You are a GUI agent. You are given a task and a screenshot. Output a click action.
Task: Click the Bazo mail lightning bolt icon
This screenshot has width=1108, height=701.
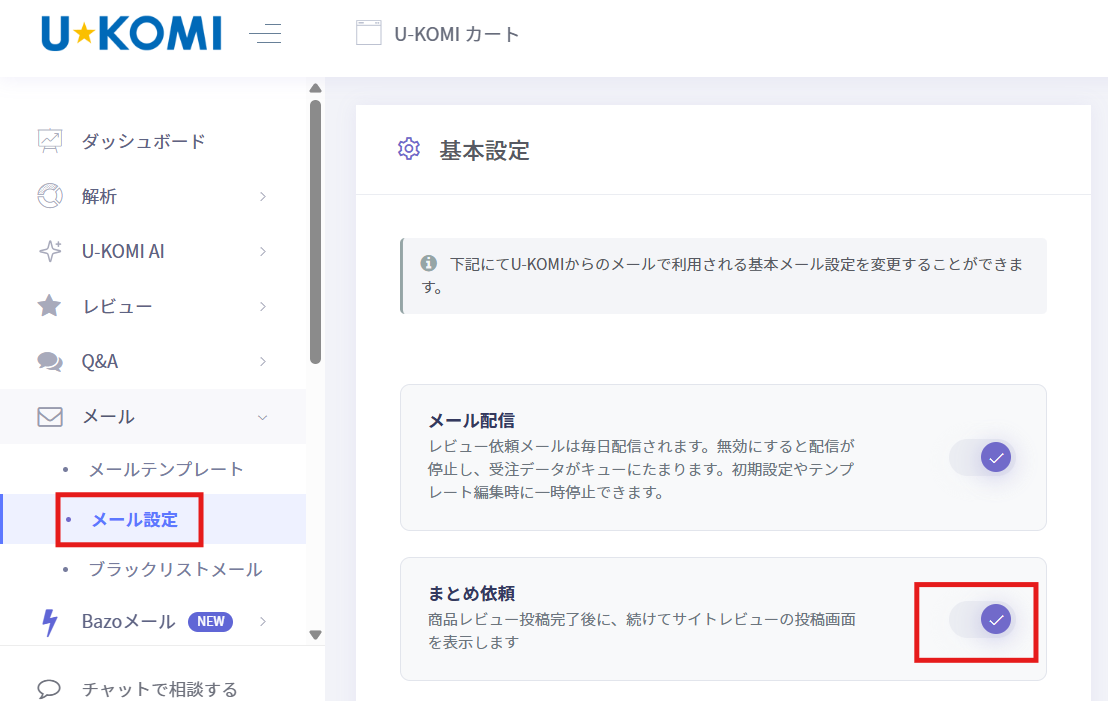pos(49,622)
